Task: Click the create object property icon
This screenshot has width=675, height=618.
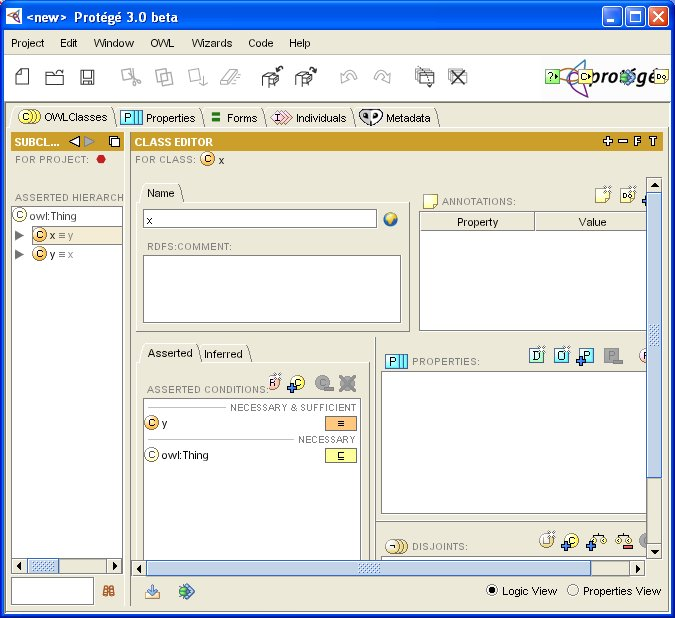Action: click(x=562, y=355)
